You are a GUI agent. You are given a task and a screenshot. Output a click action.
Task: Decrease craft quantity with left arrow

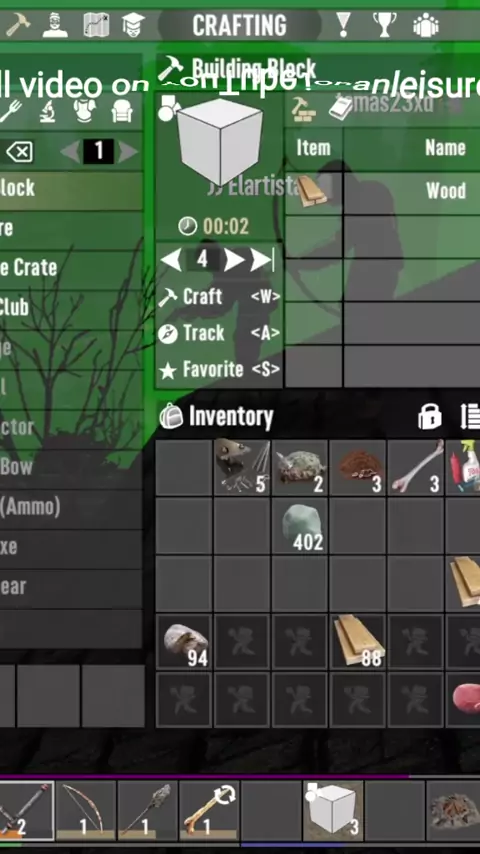tap(171, 260)
